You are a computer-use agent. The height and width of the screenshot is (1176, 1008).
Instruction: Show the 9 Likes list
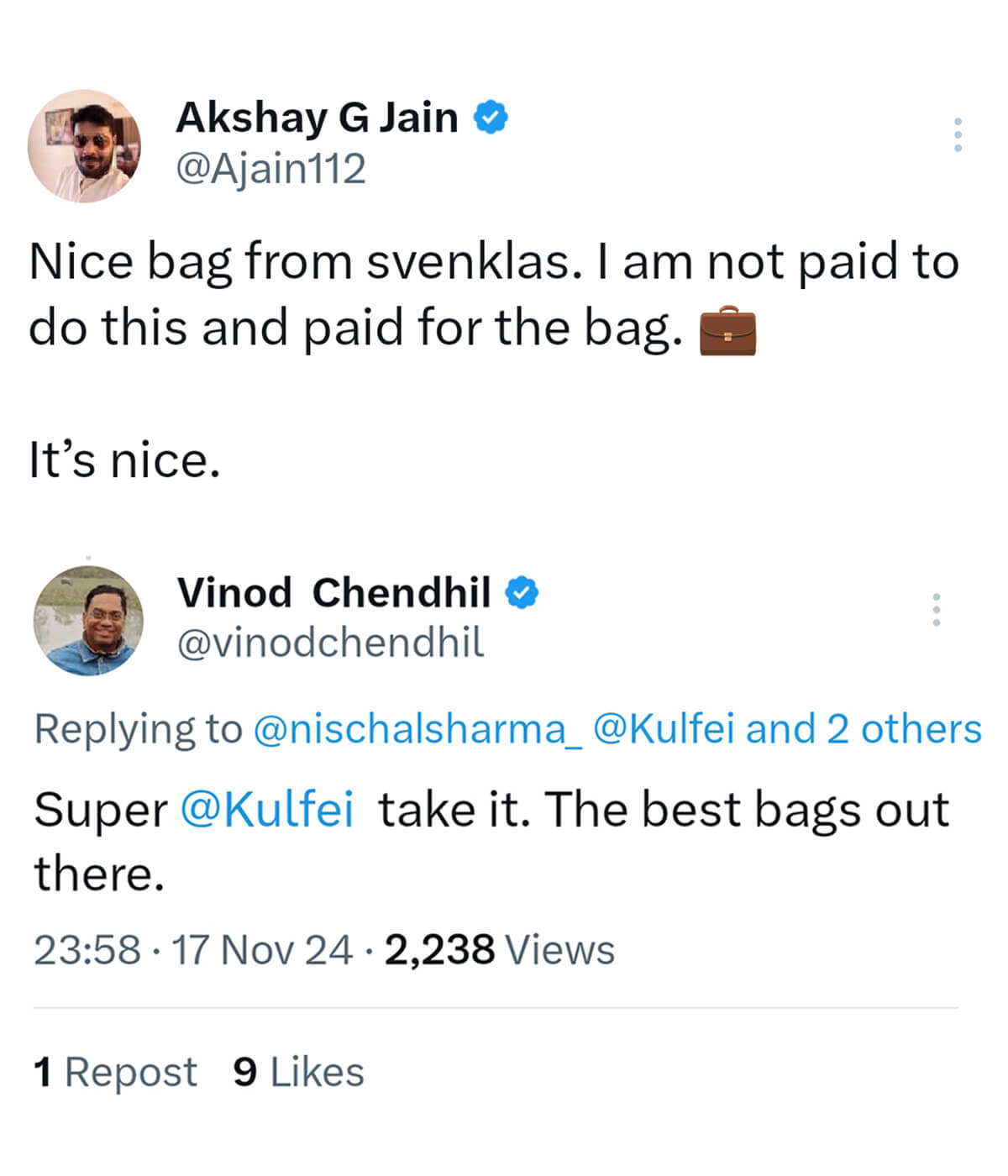click(x=298, y=1073)
